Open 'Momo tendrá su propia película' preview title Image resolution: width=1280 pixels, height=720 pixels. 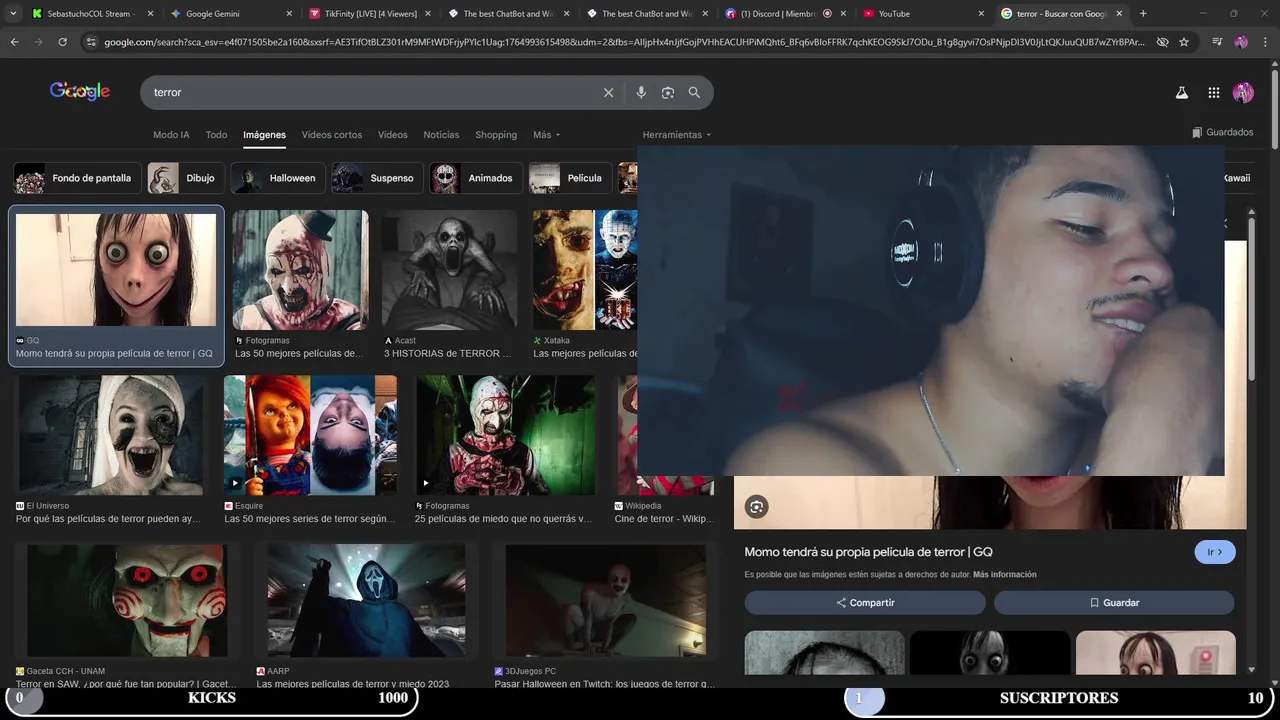(x=868, y=552)
